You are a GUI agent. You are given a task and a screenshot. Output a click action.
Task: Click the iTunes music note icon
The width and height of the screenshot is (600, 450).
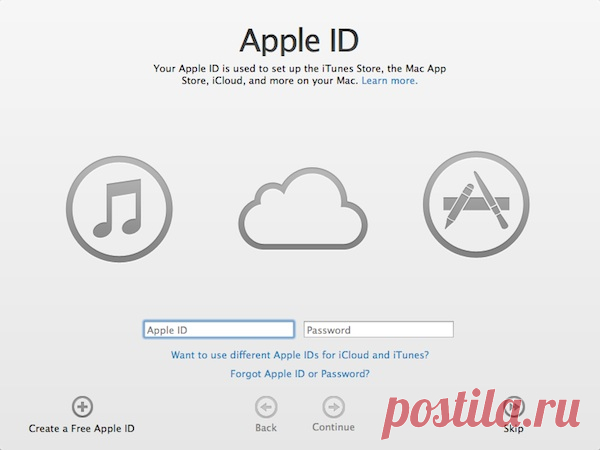click(119, 209)
